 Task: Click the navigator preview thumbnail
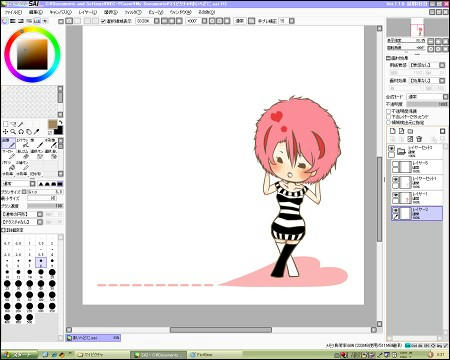(x=417, y=27)
